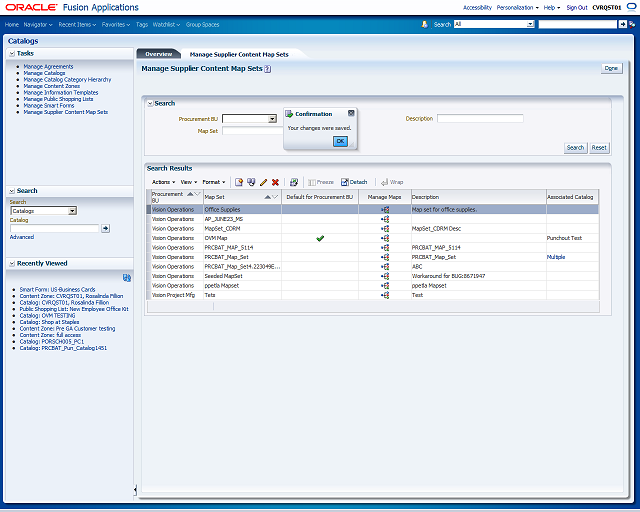The width and height of the screenshot is (640, 512).
Task: Open Manage Maps for Office Supplies row
Action: pyautogui.click(x=385, y=209)
